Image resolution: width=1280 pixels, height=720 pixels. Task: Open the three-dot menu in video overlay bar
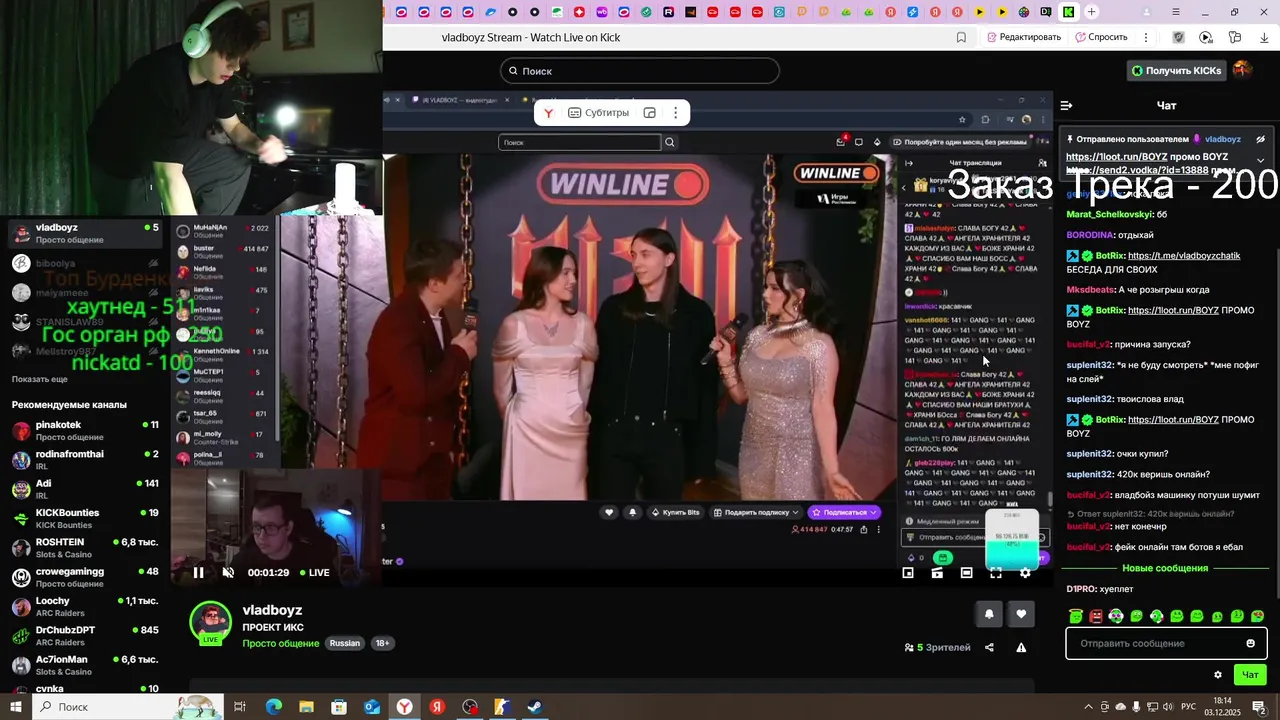(675, 113)
